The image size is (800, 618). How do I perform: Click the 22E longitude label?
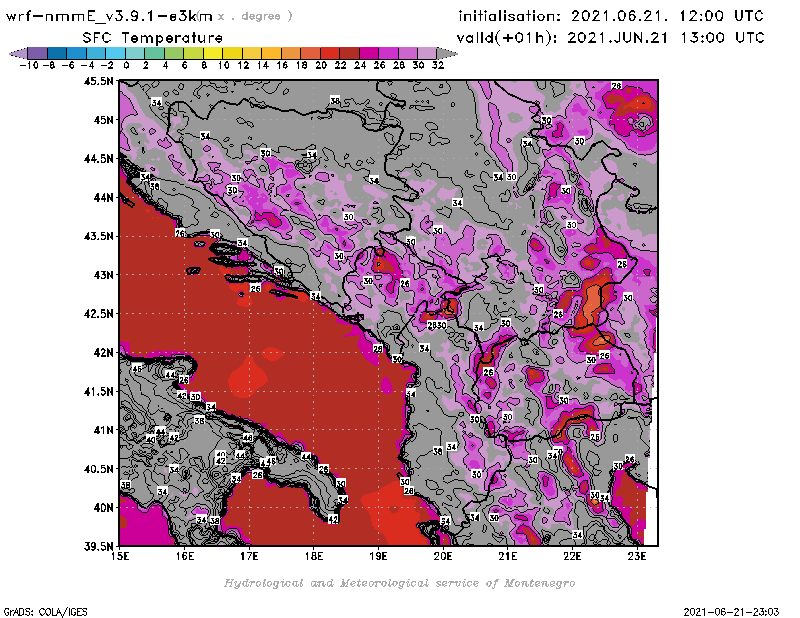[x=572, y=556]
